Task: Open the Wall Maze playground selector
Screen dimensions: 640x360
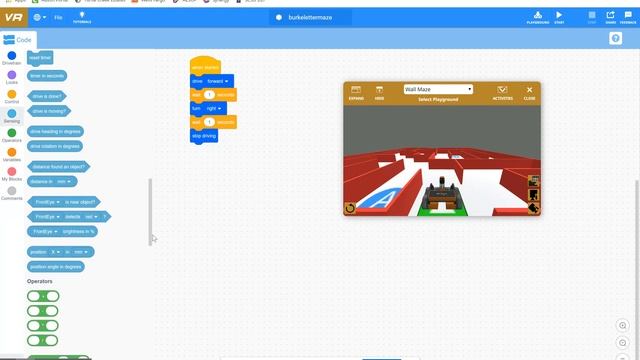Action: tap(438, 89)
